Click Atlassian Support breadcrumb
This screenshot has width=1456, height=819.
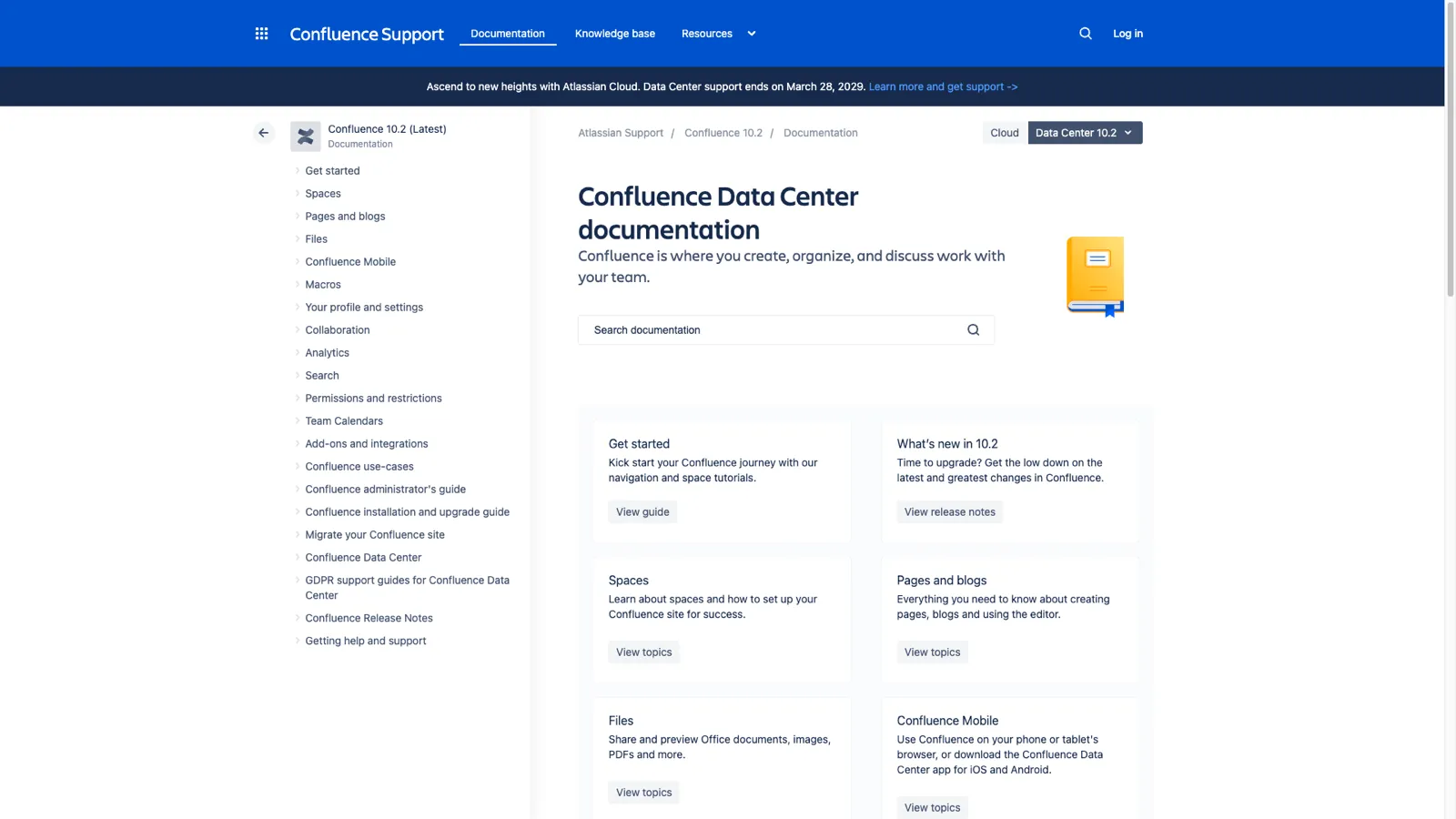point(621,133)
